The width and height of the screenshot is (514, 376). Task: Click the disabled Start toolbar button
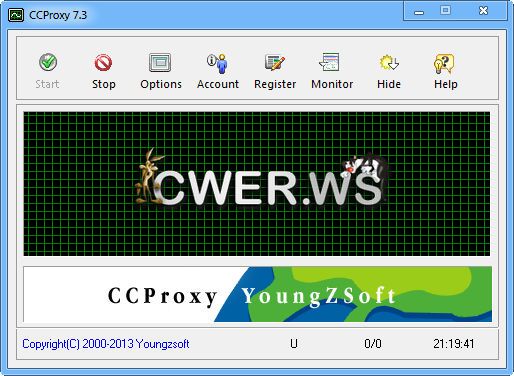coord(47,71)
